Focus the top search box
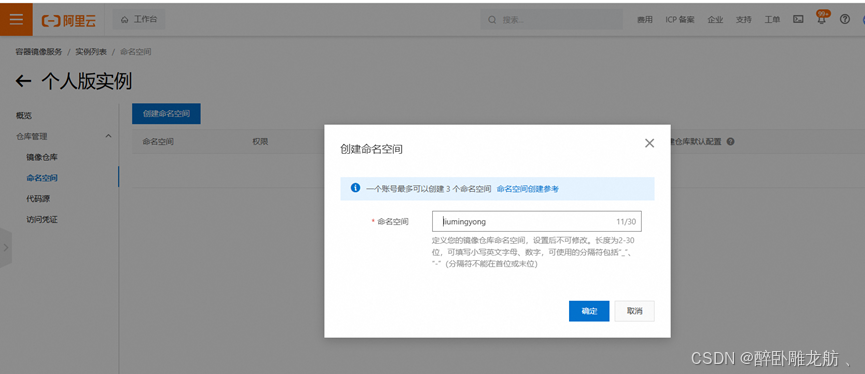Screen dimensions: 865x374 click(552, 19)
